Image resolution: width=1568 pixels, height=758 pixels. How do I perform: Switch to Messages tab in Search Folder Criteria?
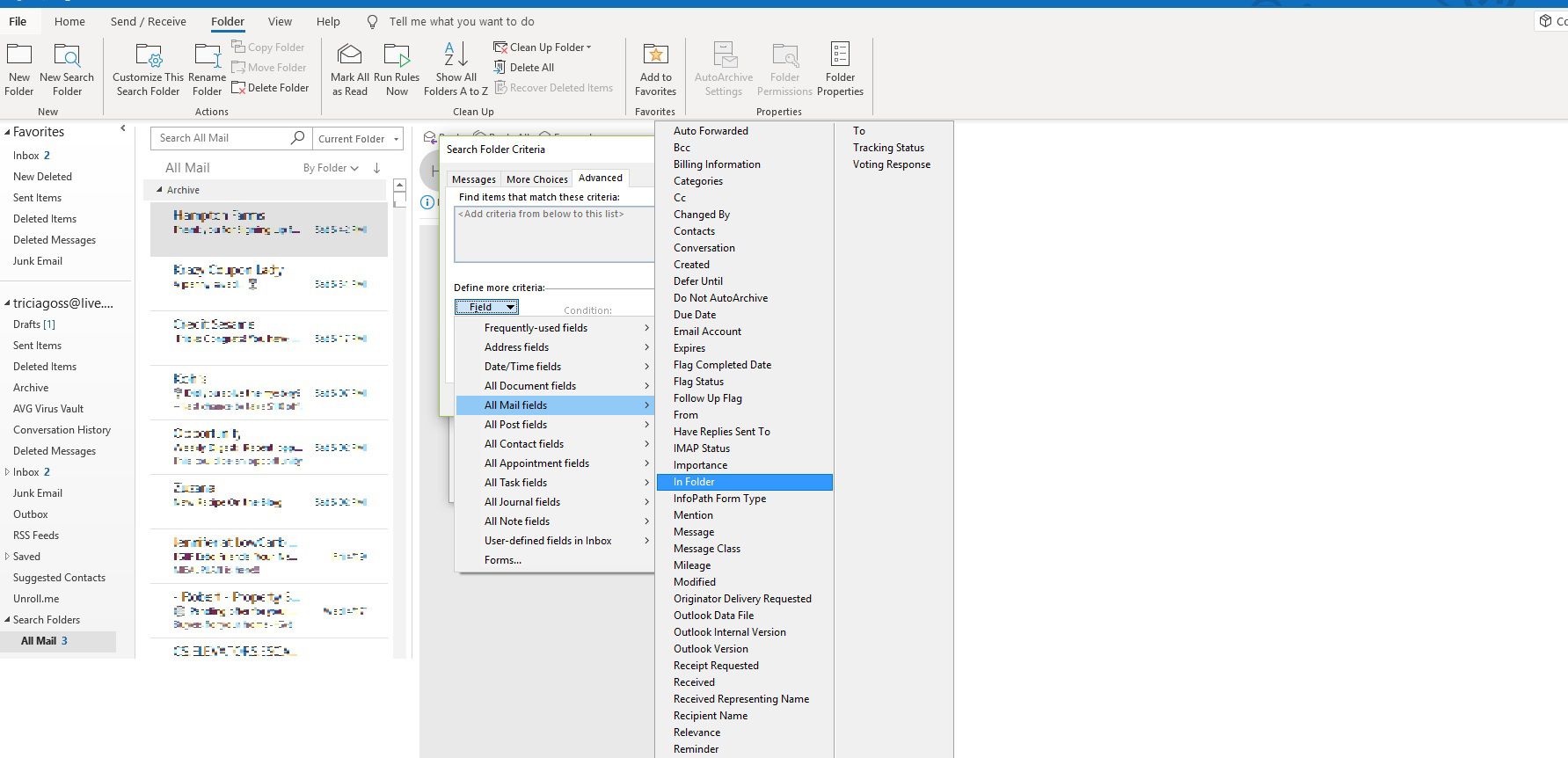click(473, 179)
